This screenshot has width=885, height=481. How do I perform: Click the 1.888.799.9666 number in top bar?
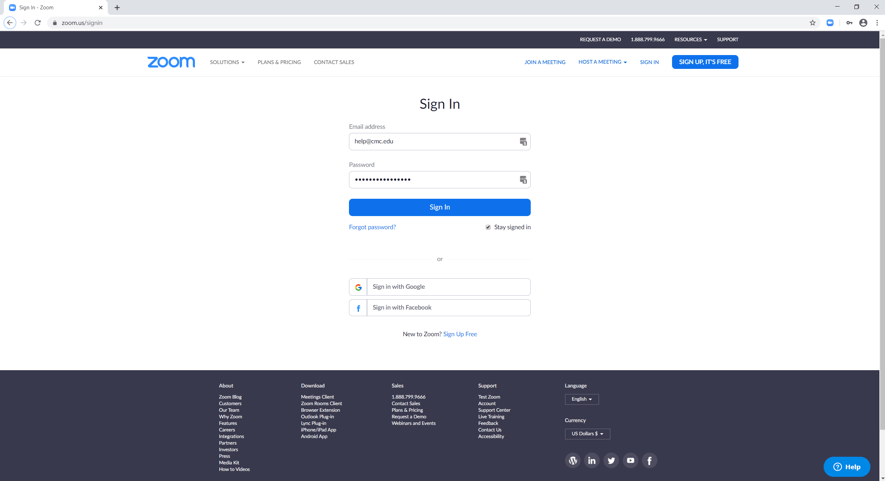point(647,40)
